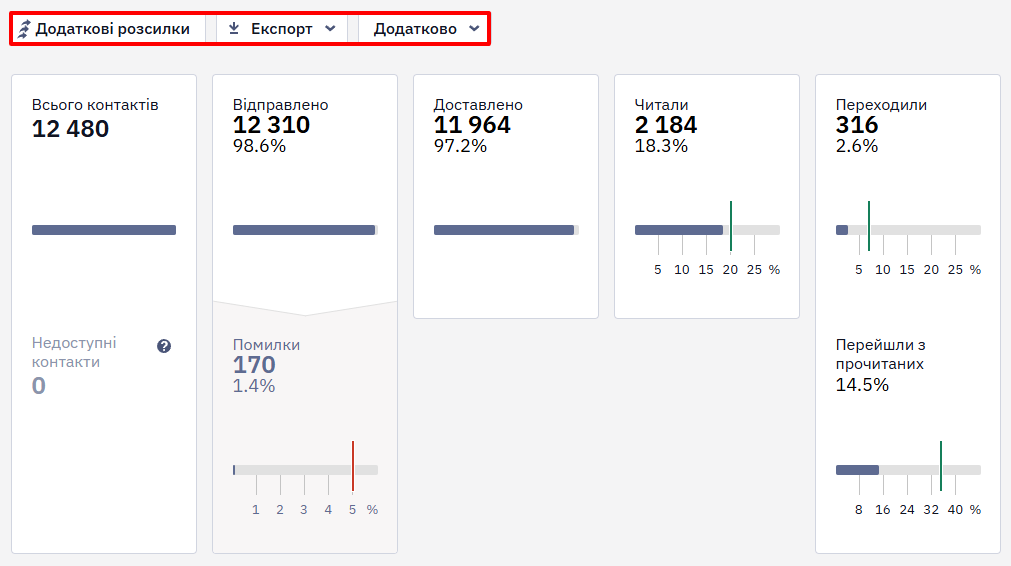The width and height of the screenshot is (1011, 566).
Task: Show help for Недоступні контакти
Action: 164,346
